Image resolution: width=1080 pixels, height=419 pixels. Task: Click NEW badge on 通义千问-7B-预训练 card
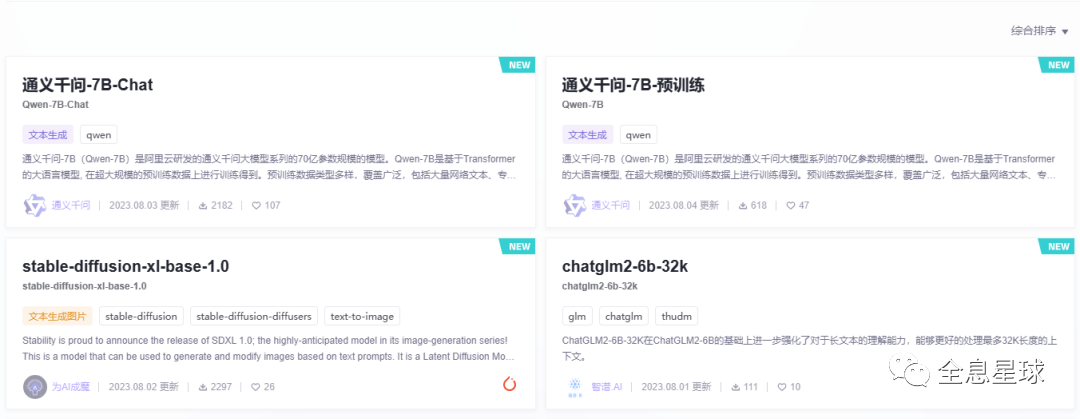1058,65
